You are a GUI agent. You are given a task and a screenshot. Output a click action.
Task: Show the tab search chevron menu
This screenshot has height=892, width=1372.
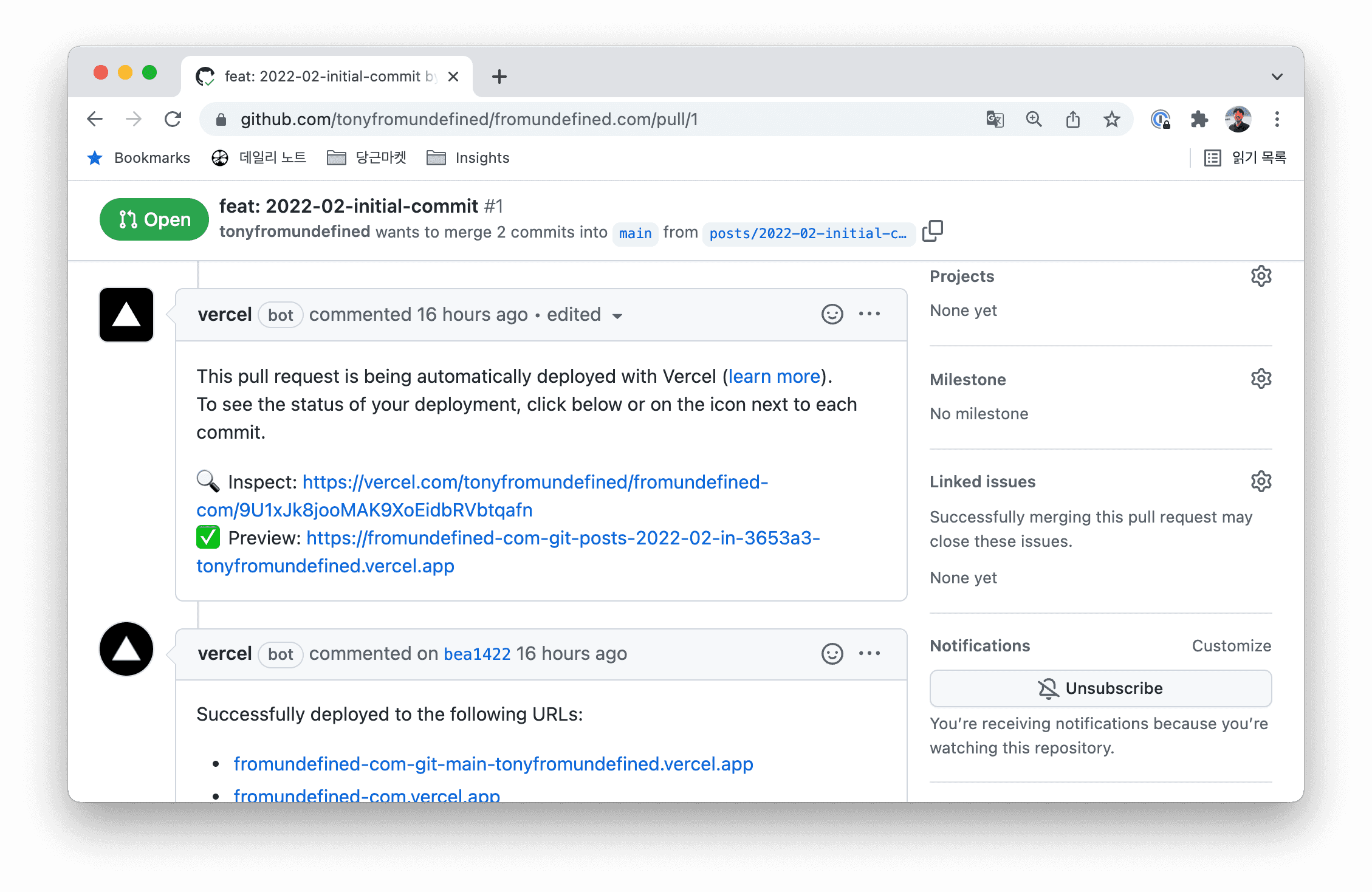click(x=1277, y=77)
